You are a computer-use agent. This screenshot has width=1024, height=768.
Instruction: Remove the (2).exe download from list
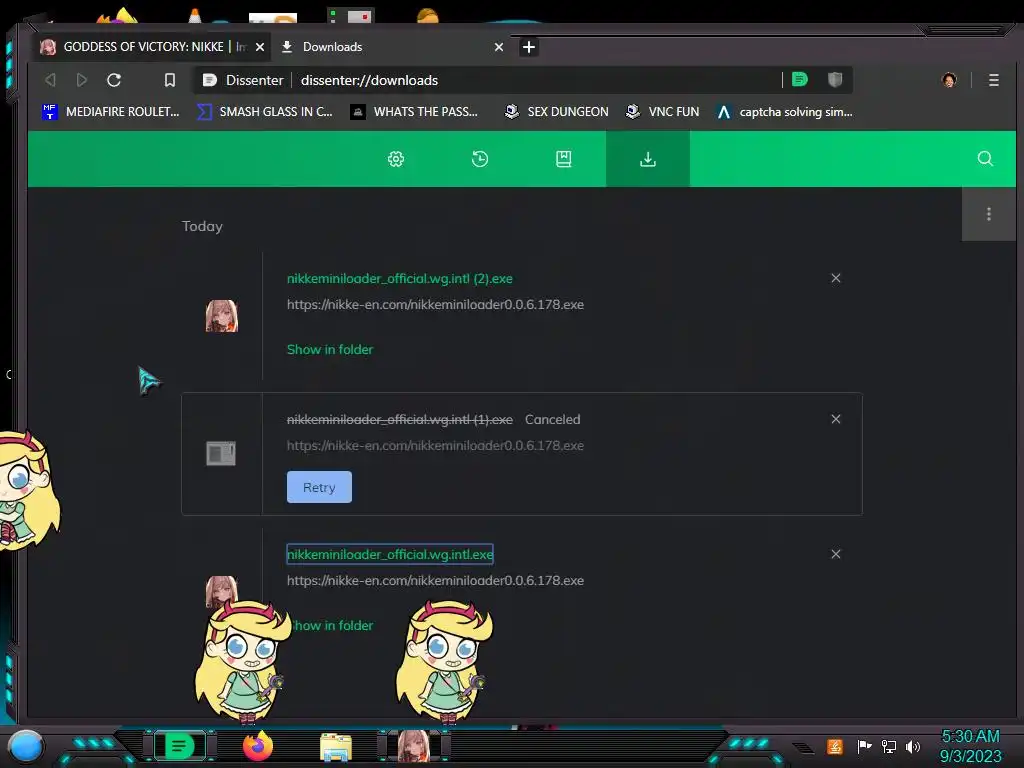click(x=836, y=278)
